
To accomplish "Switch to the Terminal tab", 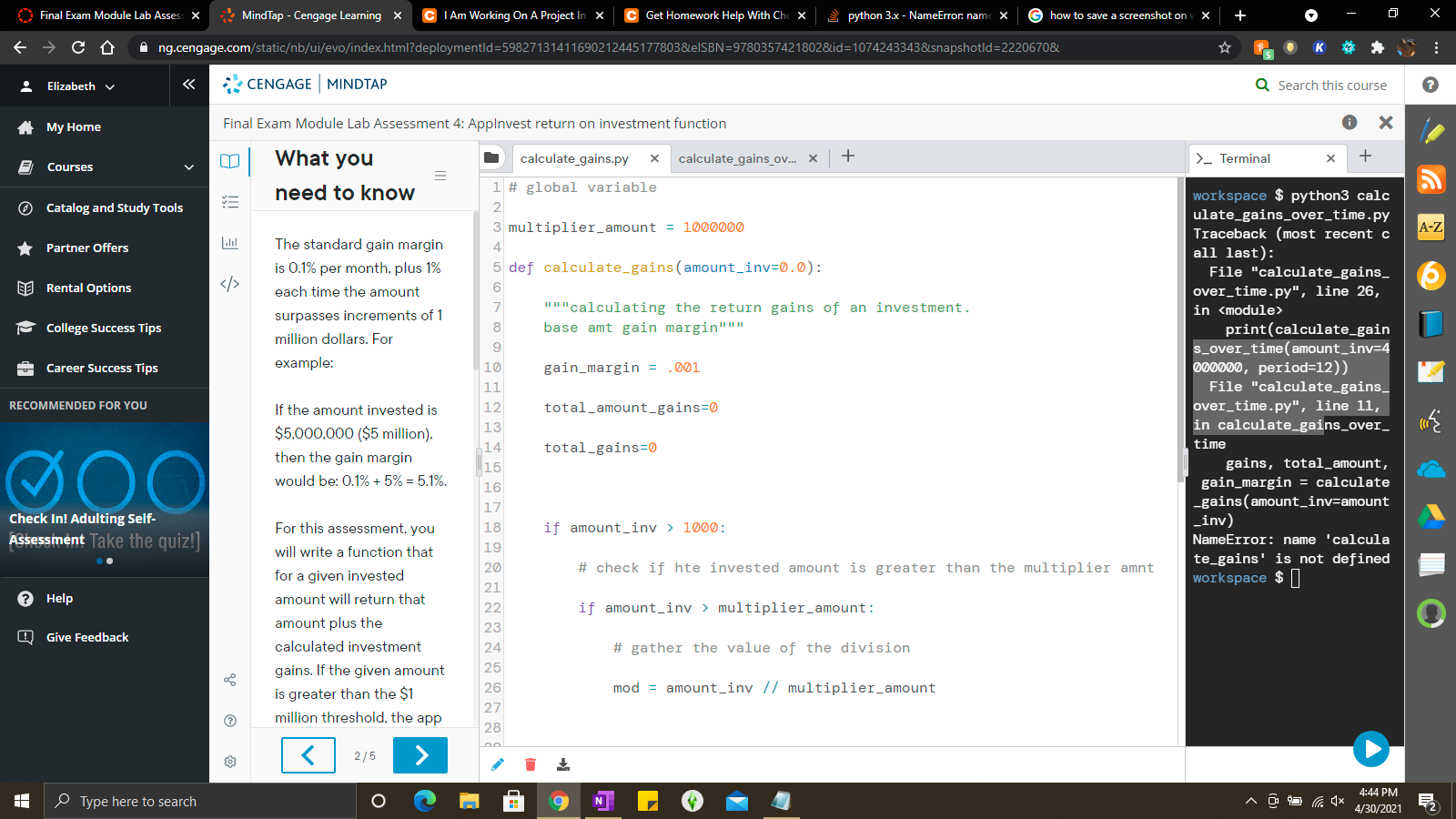I will click(1244, 158).
